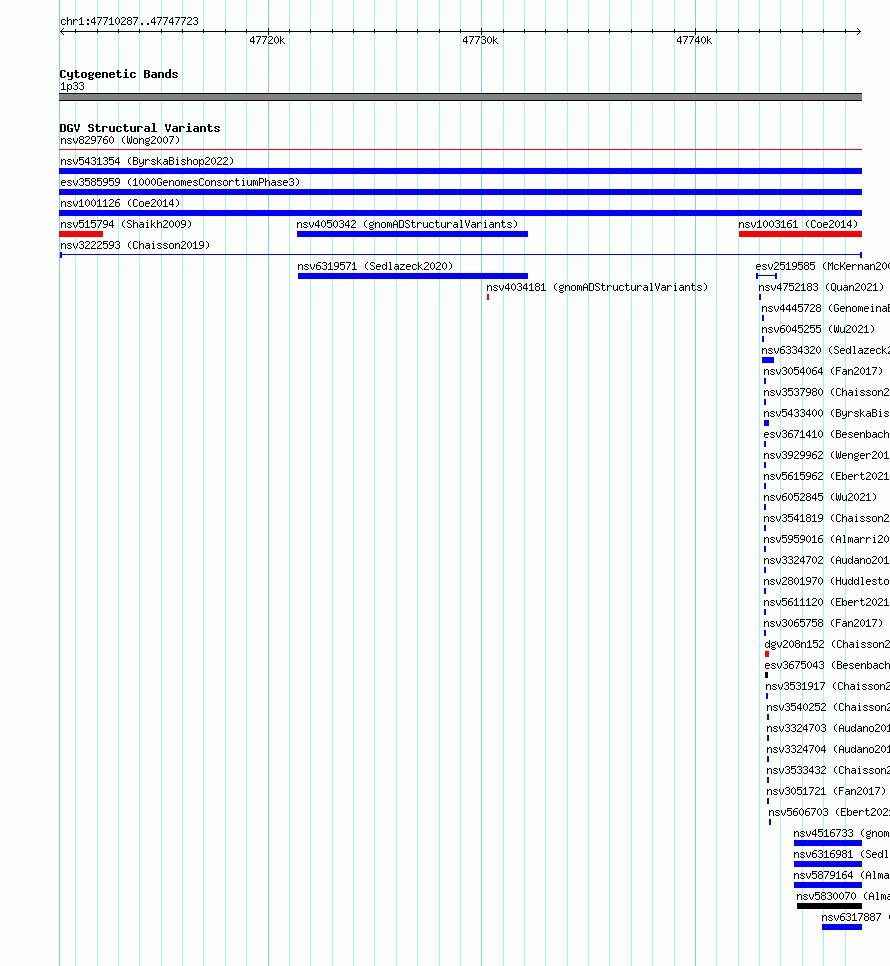Image resolution: width=890 pixels, height=966 pixels.
Task: Click the nsv1001126 (Coe2014) variant label
Action: 120,203
